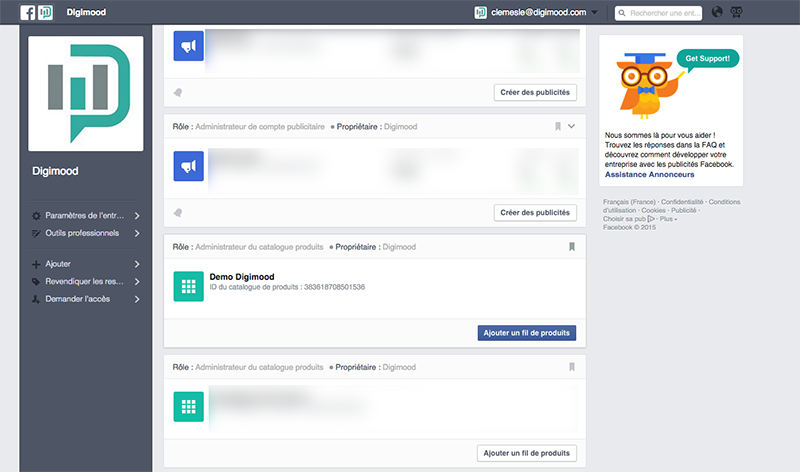Open the Cookies footer link
The height and width of the screenshot is (472, 800).
[x=653, y=210]
